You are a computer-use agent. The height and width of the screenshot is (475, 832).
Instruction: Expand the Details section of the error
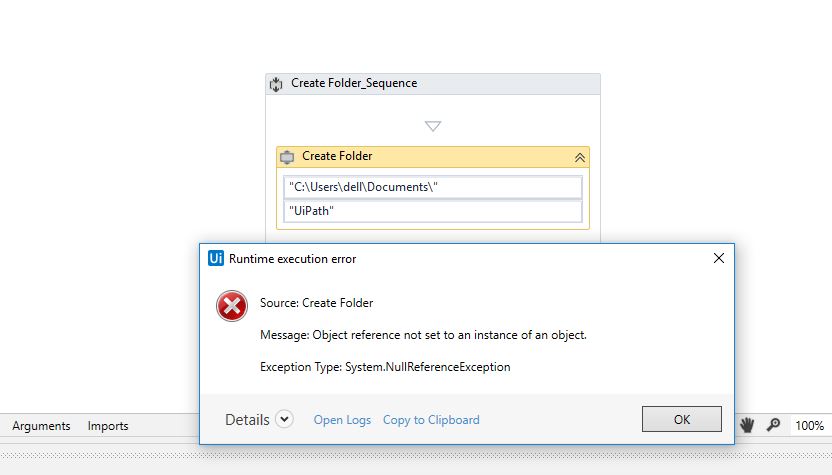point(284,419)
